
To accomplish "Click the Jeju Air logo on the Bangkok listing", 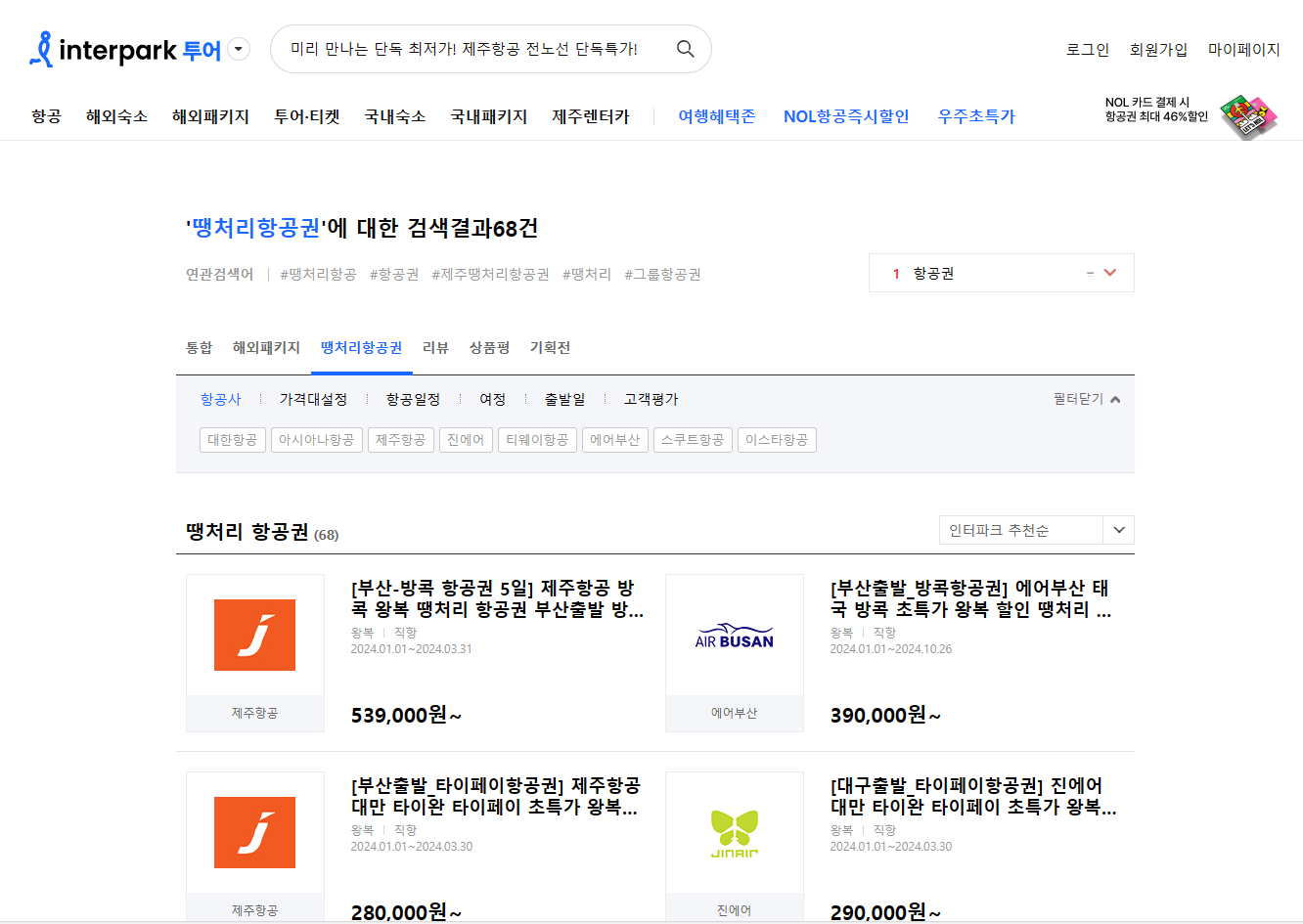I will (254, 635).
